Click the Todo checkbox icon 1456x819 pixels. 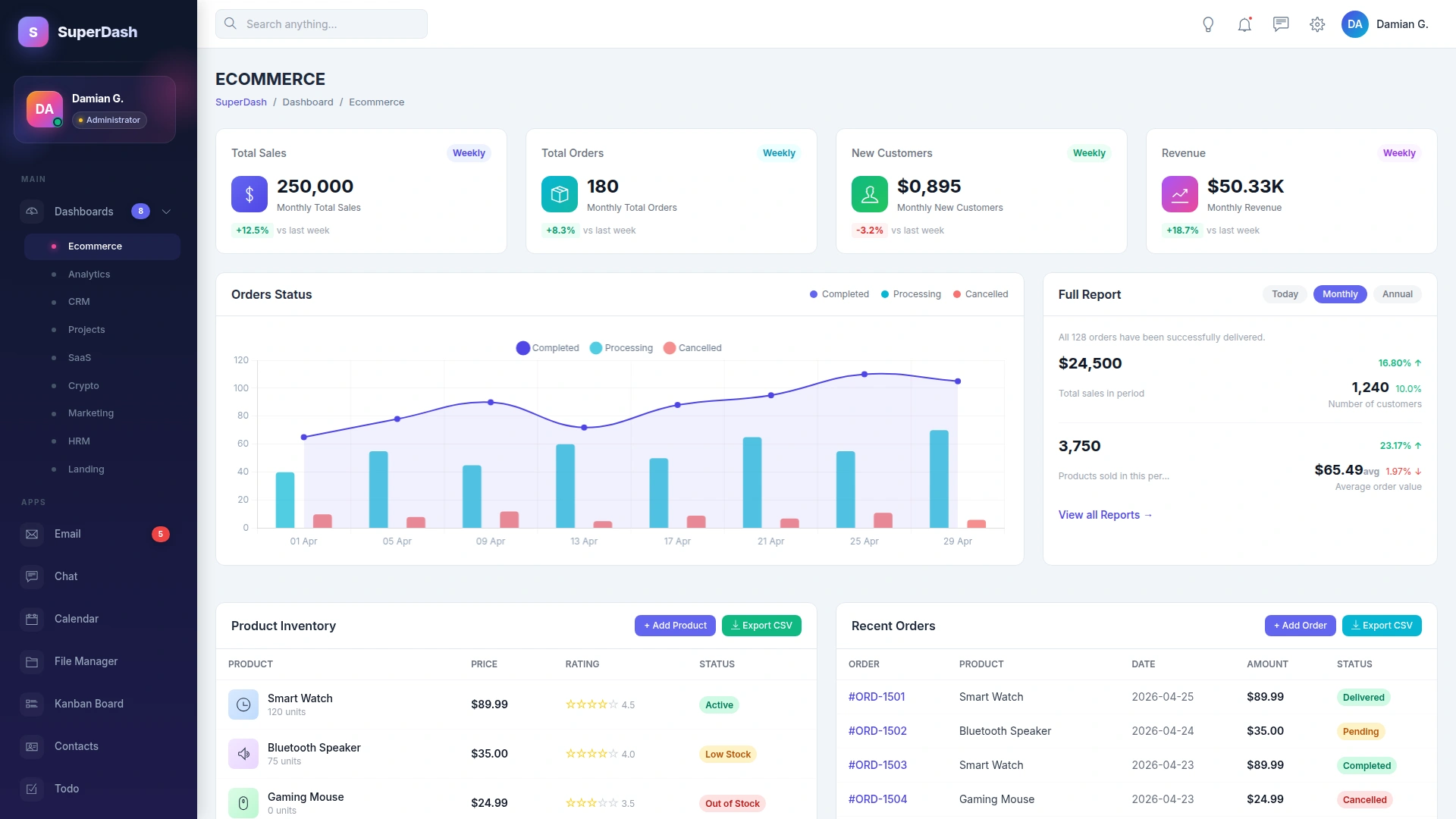[32, 789]
